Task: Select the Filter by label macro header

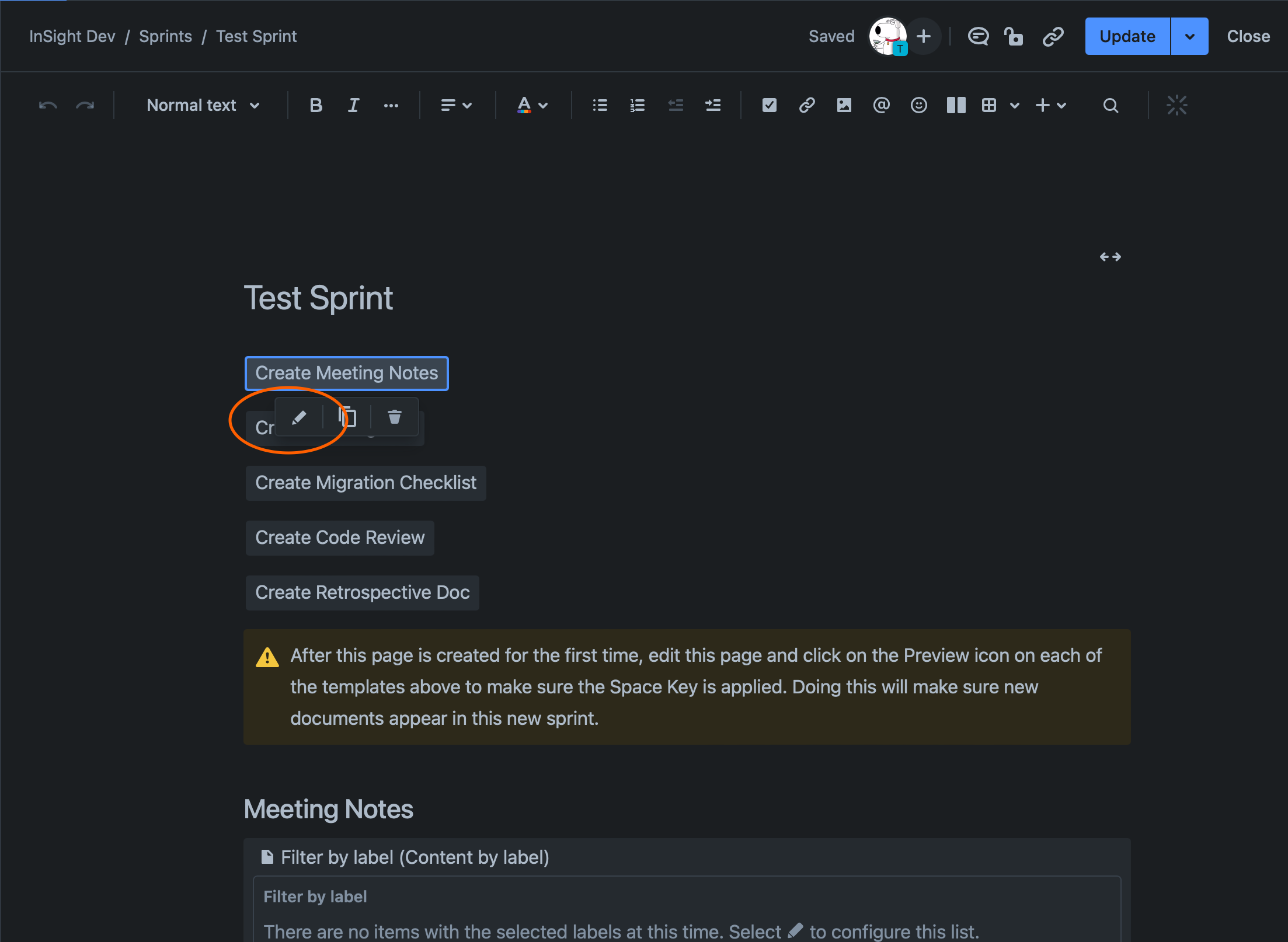Action: (406, 857)
